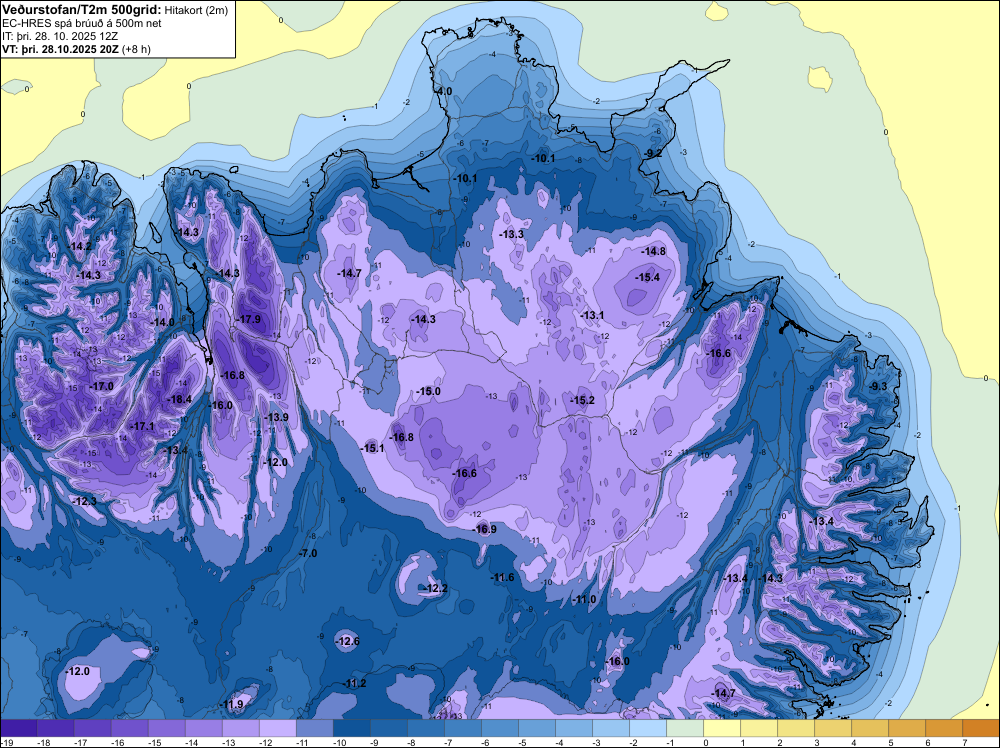Image resolution: width=1000 pixels, height=748 pixels.
Task: Select legend swatch between -14 and -13 labels
Action: (203, 728)
